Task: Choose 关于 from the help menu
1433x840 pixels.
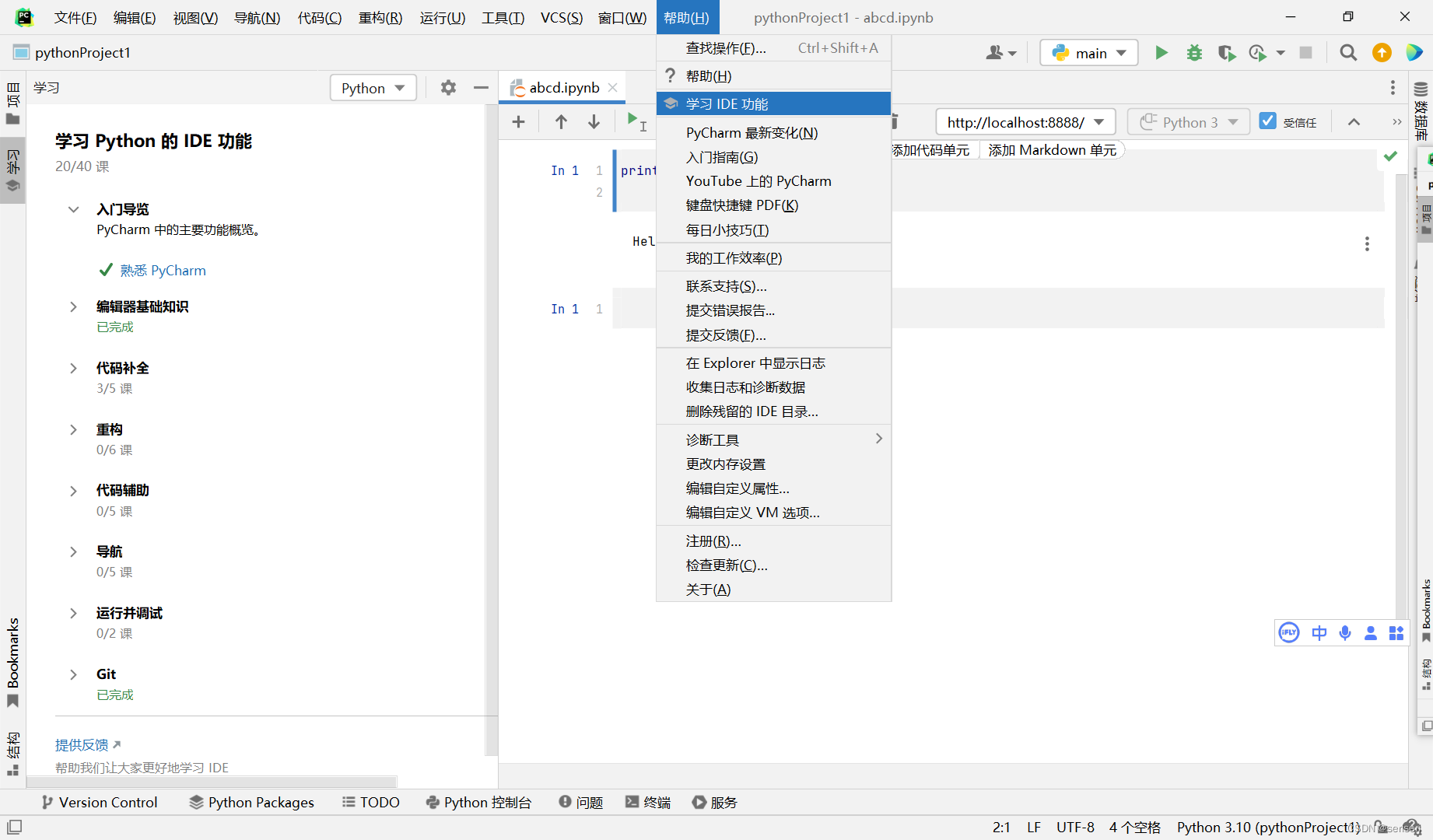Action: pos(774,590)
